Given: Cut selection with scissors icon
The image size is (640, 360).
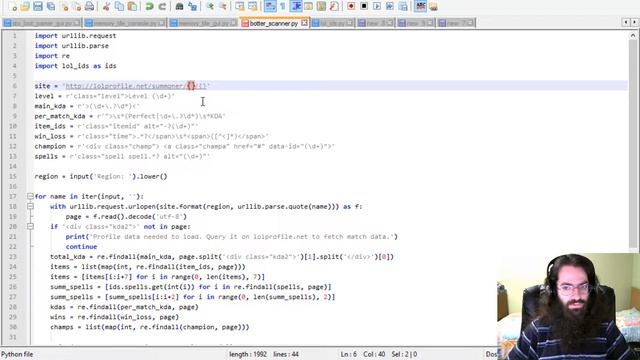Looking at the screenshot, I should coord(106,6).
